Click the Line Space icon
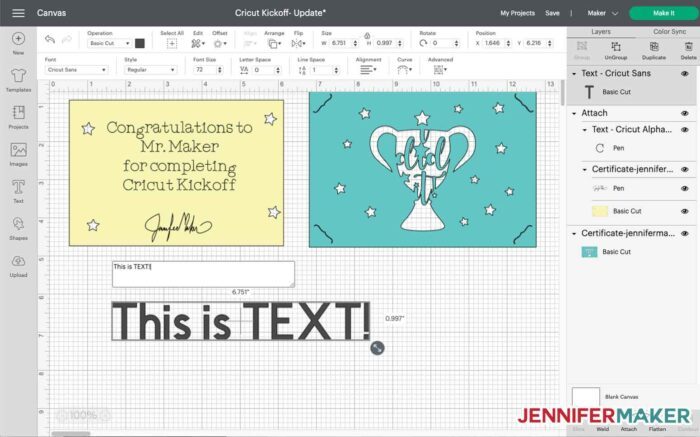Viewport: 700px width, 437px height. pos(302,70)
